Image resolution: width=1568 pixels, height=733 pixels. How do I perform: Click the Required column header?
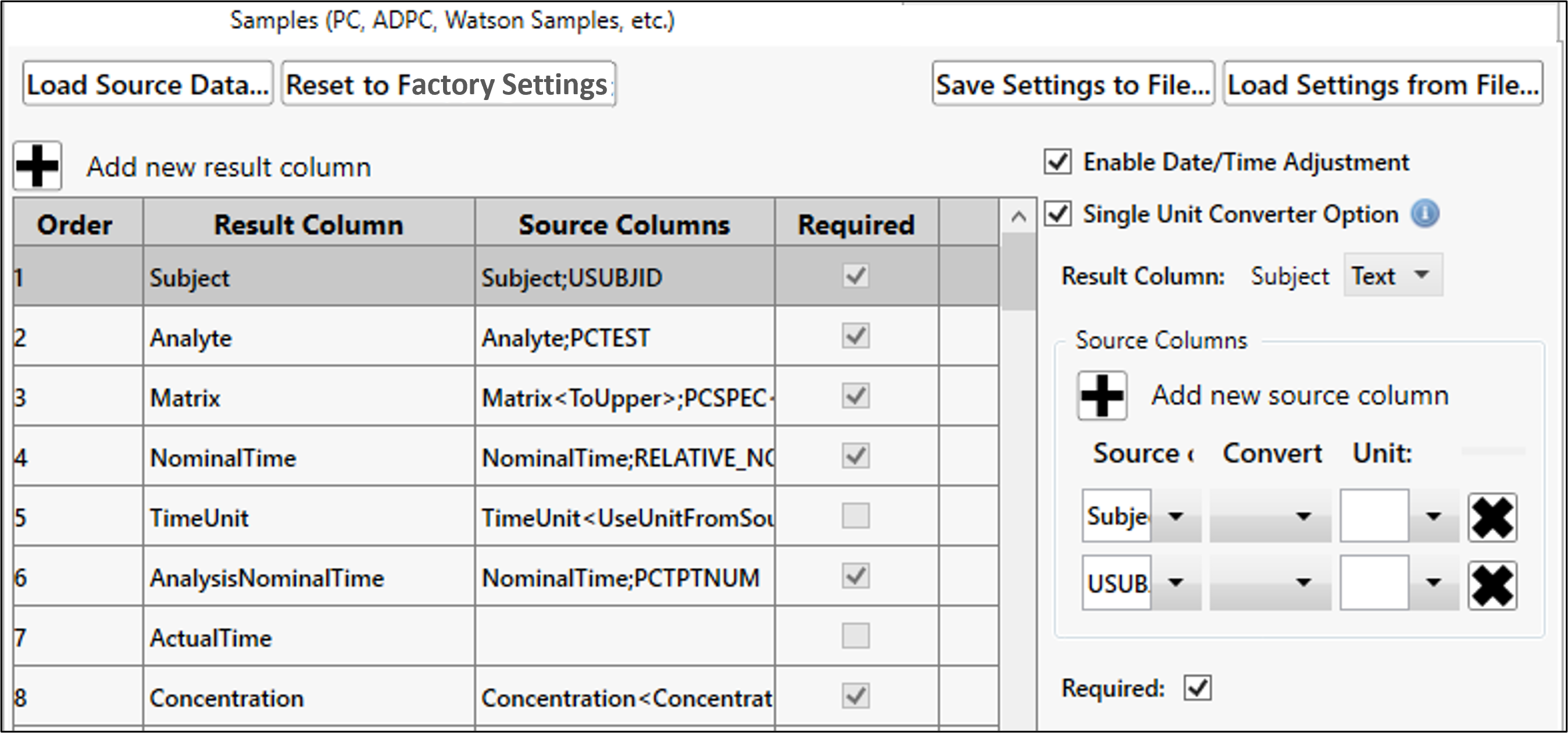point(856,223)
